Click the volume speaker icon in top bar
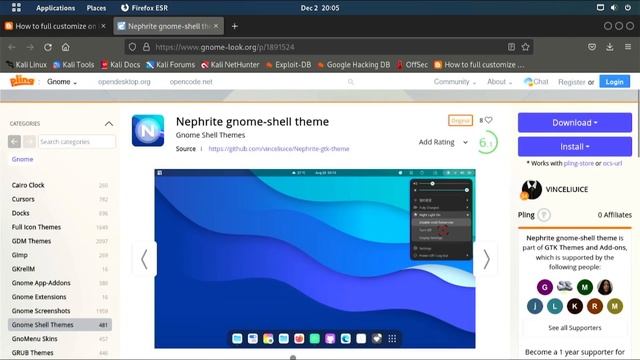This screenshot has width=640, height=360. 613,7
